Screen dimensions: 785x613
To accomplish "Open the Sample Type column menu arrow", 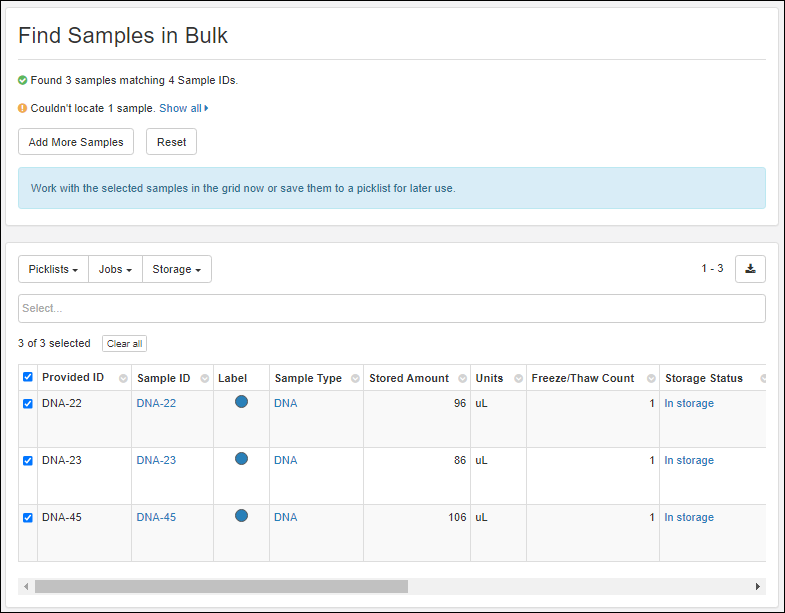I will coord(354,379).
